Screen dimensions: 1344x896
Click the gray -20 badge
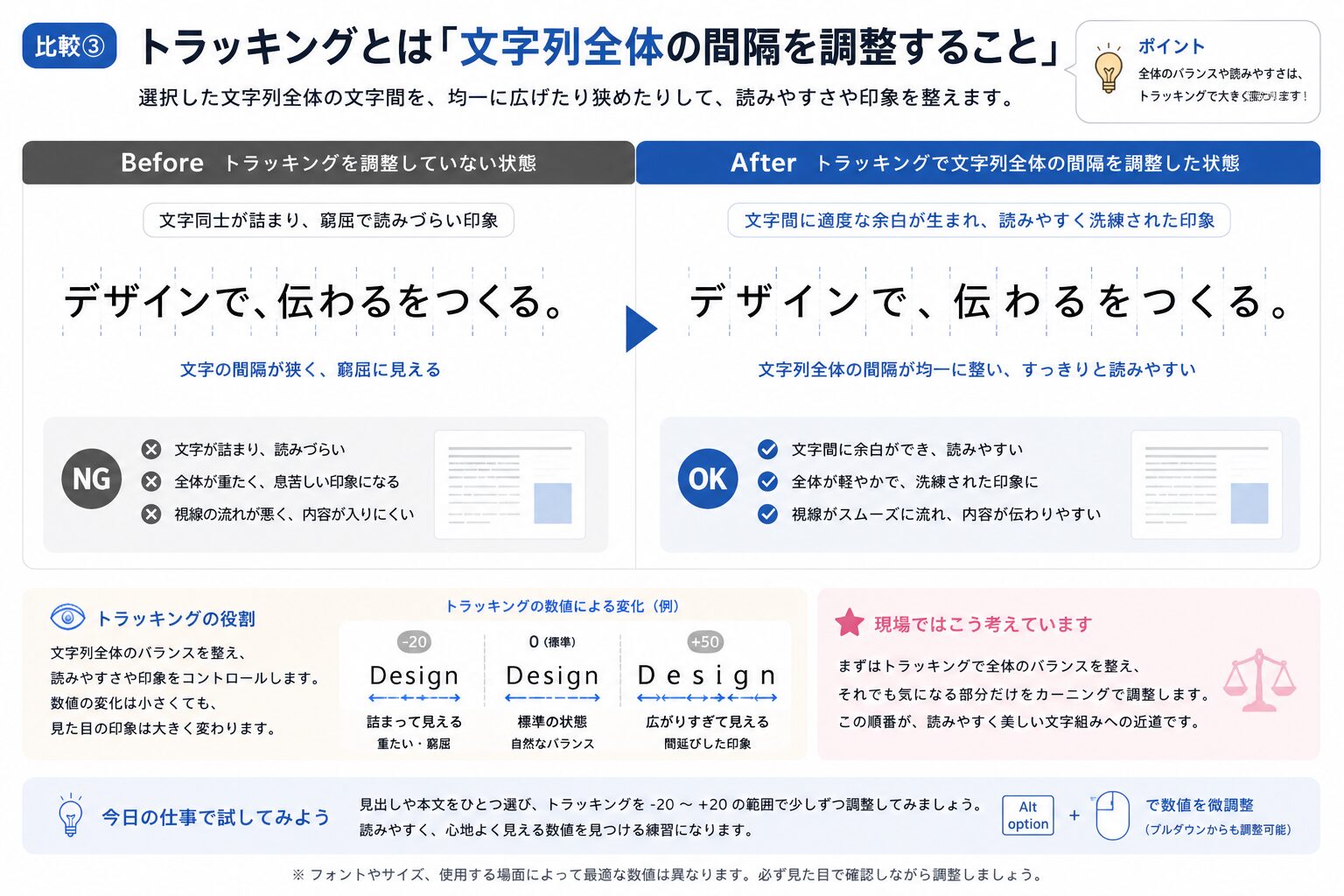pyautogui.click(x=414, y=641)
